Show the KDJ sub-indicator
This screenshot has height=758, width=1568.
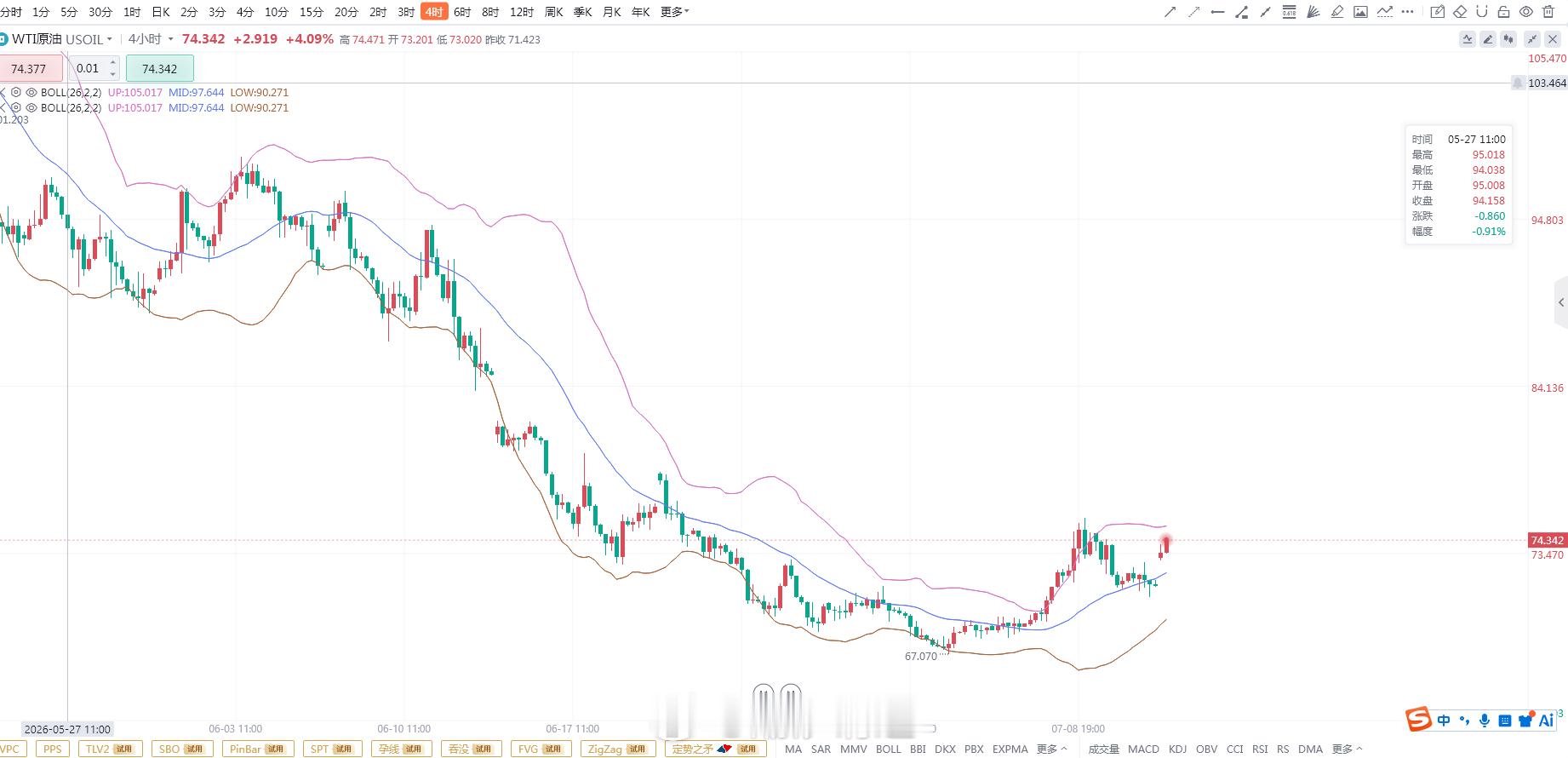tap(1177, 749)
